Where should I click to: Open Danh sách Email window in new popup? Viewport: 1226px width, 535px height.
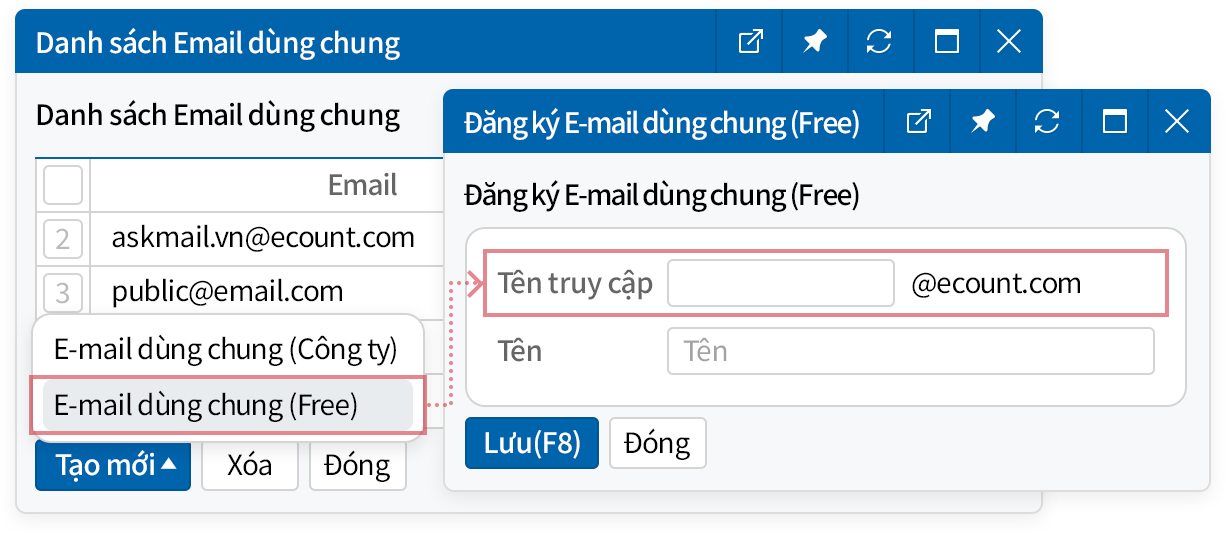click(x=750, y=41)
